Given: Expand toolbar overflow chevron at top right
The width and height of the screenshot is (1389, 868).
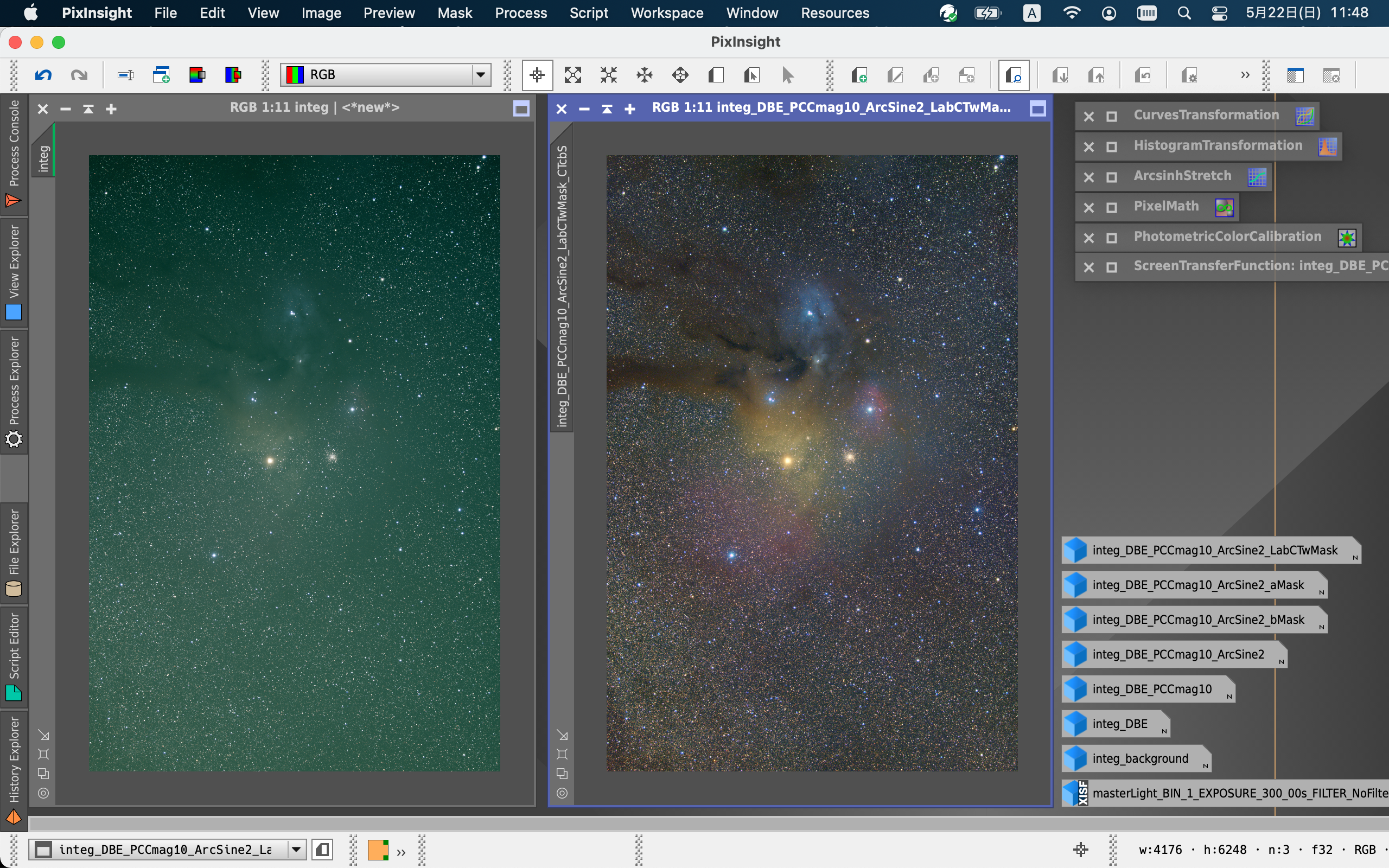Looking at the screenshot, I should 1245,75.
